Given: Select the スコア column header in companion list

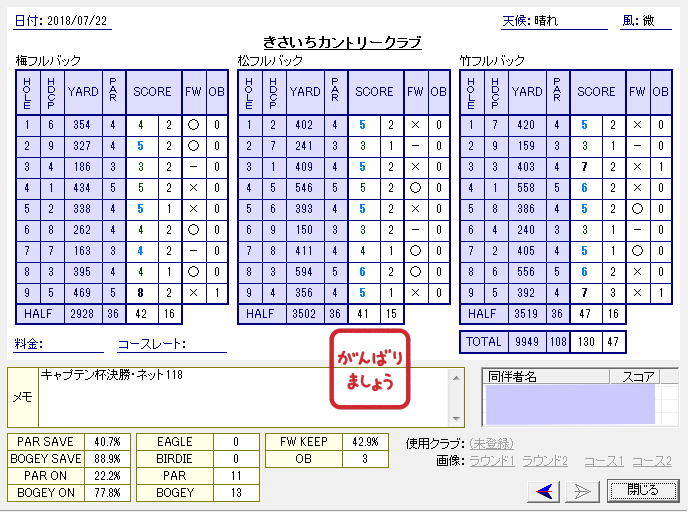Looking at the screenshot, I should (635, 376).
